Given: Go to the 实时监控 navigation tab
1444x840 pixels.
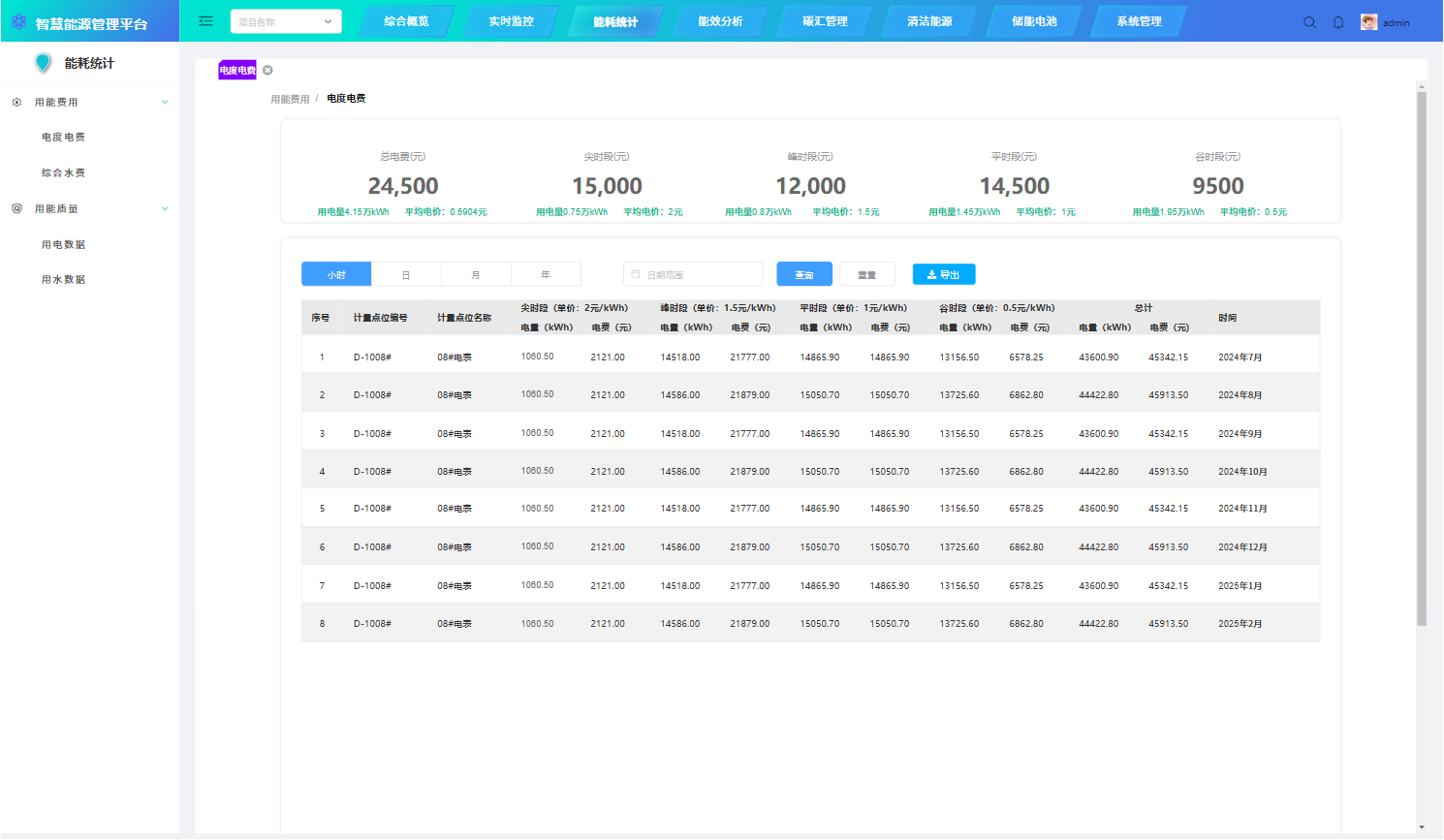Looking at the screenshot, I should [511, 21].
